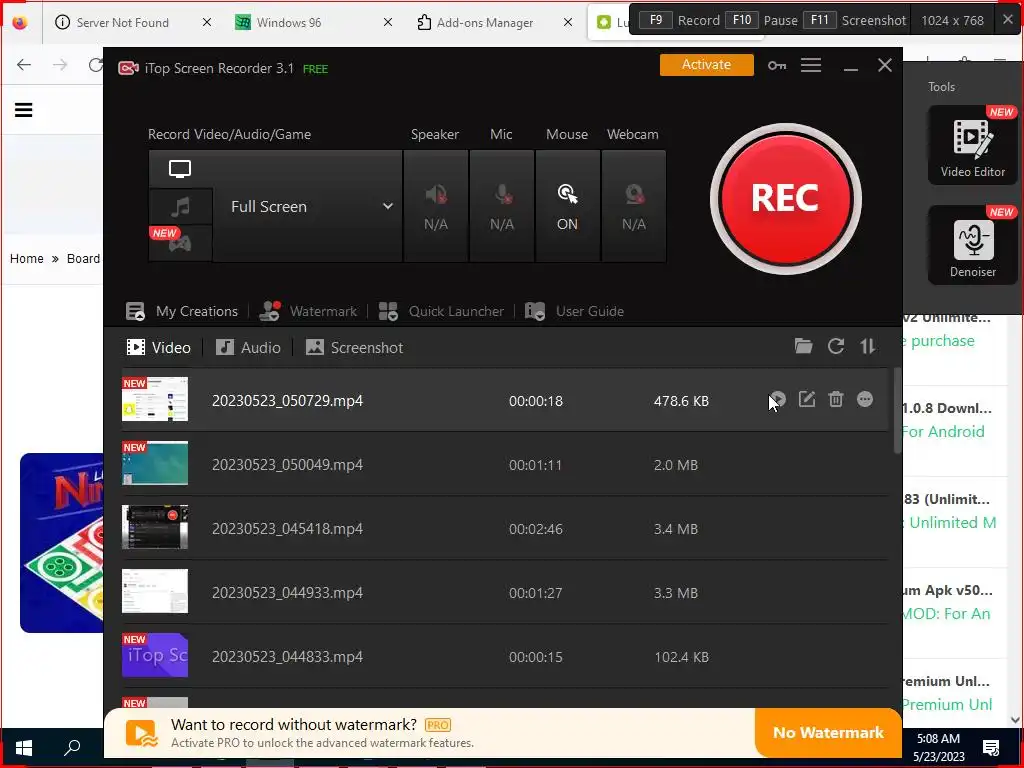Screen dimensions: 1024x768
Task: Open the My Creations tab
Action: [x=182, y=312]
